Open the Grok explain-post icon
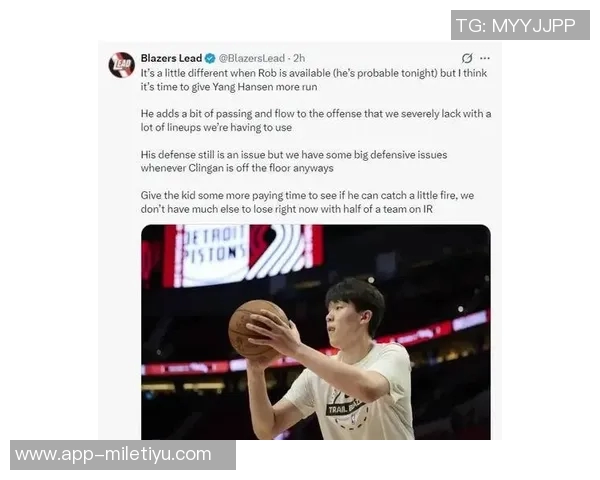600x480 pixels. (466, 58)
